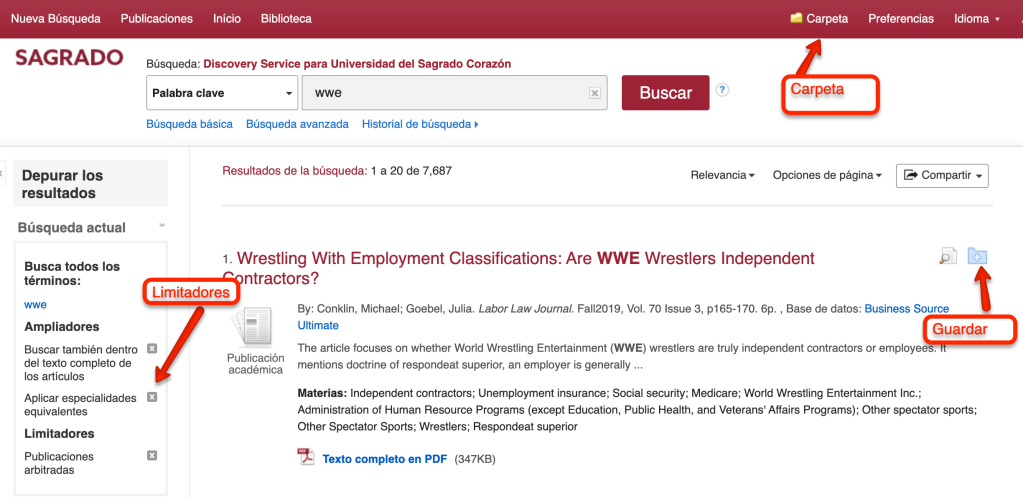Remove the Publicaciones arbitradas limiter
Screen dimensions: 1023x498
[x=152, y=455]
